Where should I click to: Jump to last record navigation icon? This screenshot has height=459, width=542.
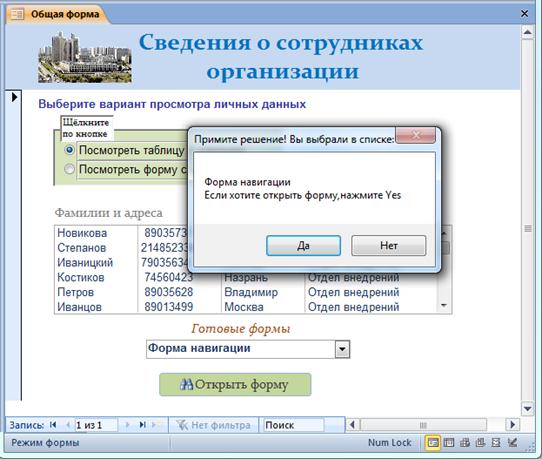point(142,424)
